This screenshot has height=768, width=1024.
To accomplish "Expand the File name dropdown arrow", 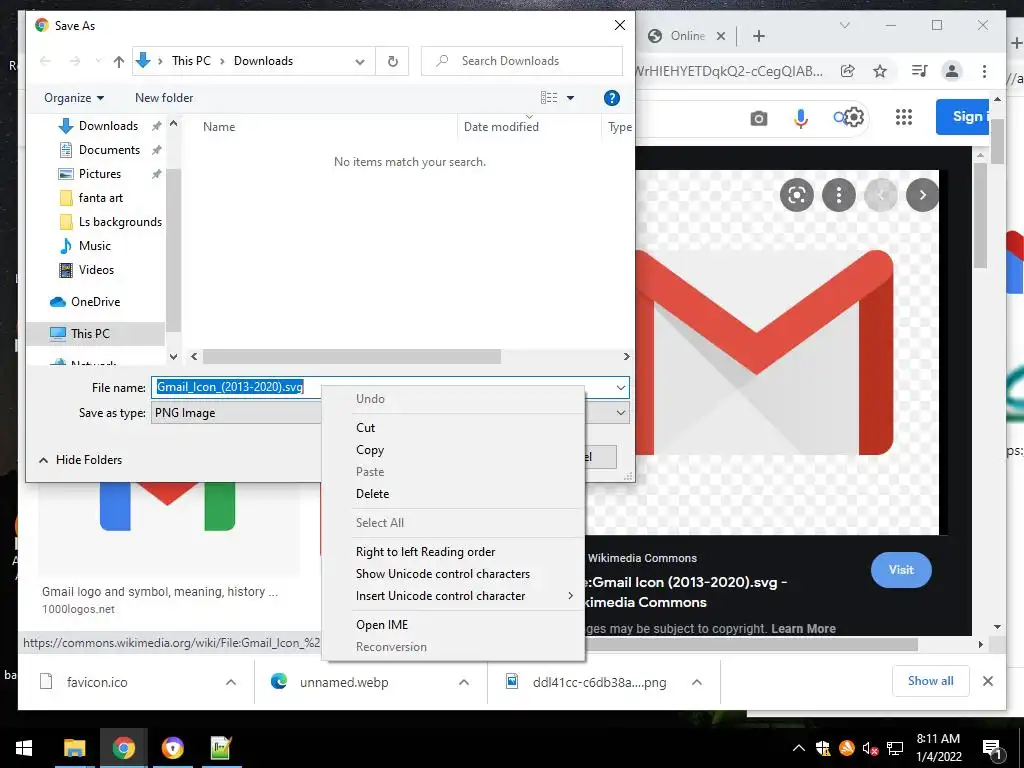I will tap(620, 388).
